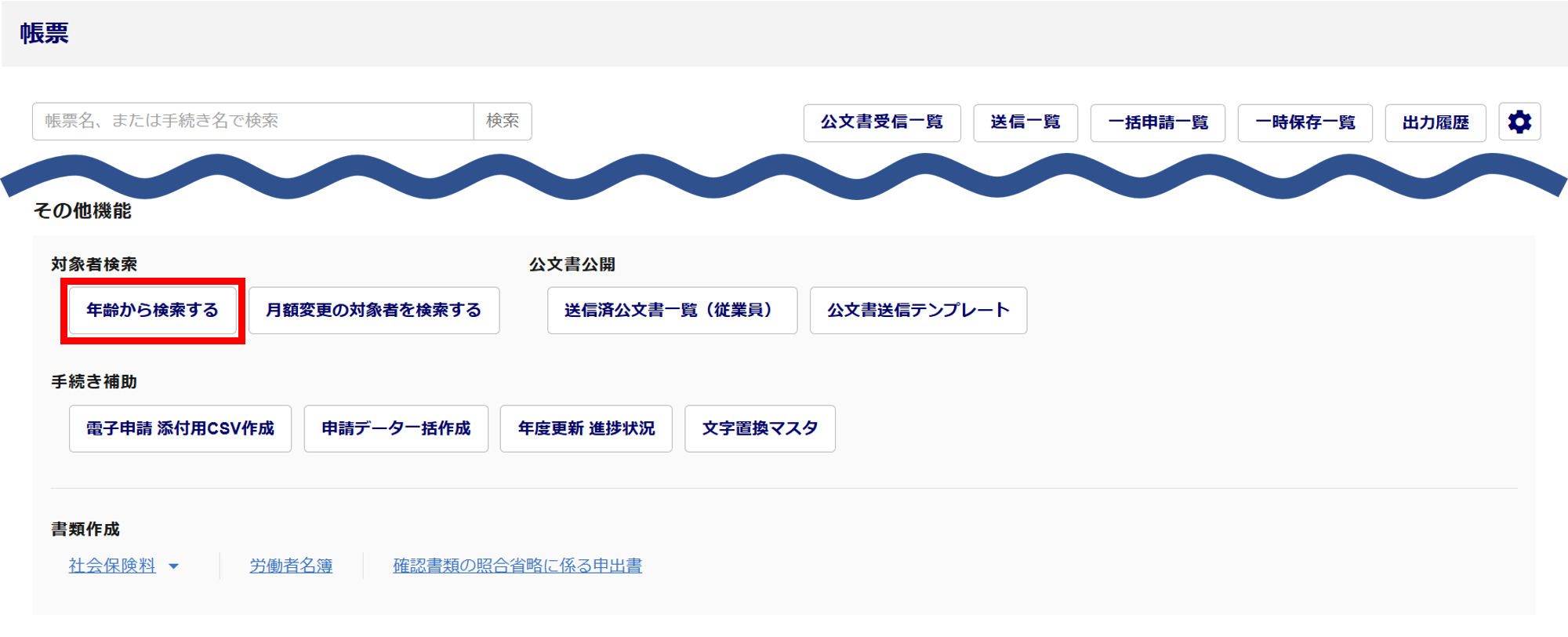Screen dimensions: 1568x637
Task: Open 送信済公文書一覧（従業員）
Action: point(672,311)
